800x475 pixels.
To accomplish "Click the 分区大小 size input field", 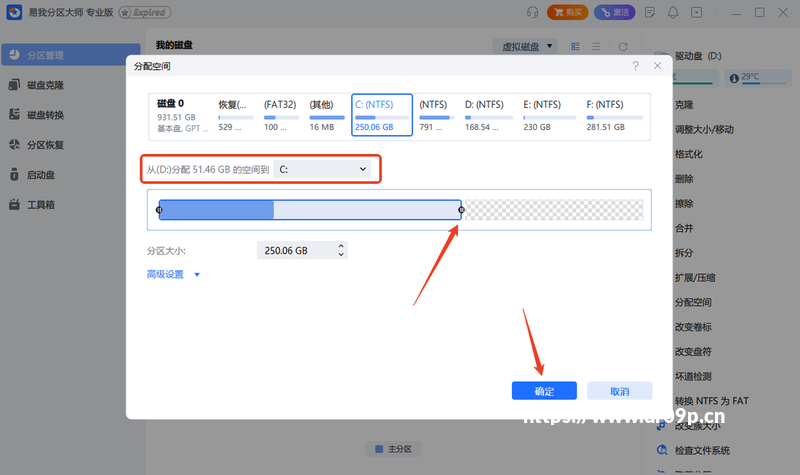I will pos(297,251).
